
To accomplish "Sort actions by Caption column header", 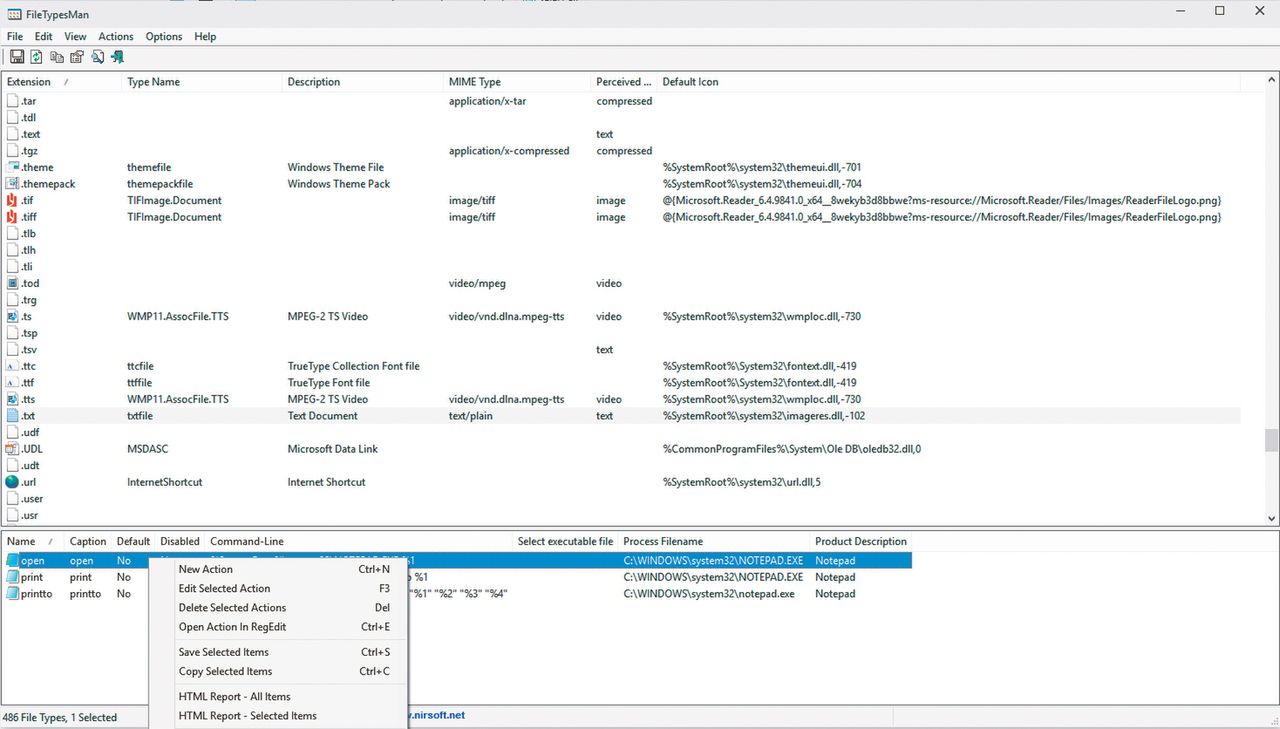I will tap(88, 541).
